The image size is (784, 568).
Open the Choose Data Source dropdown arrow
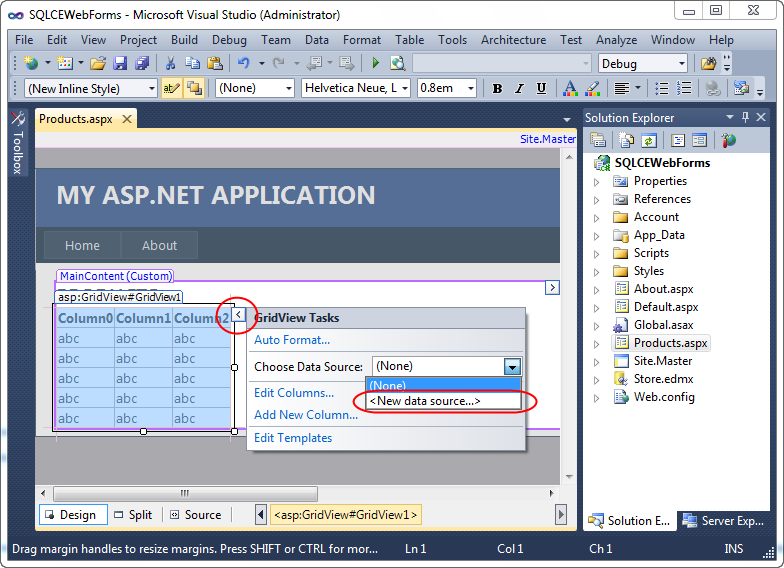click(512, 367)
